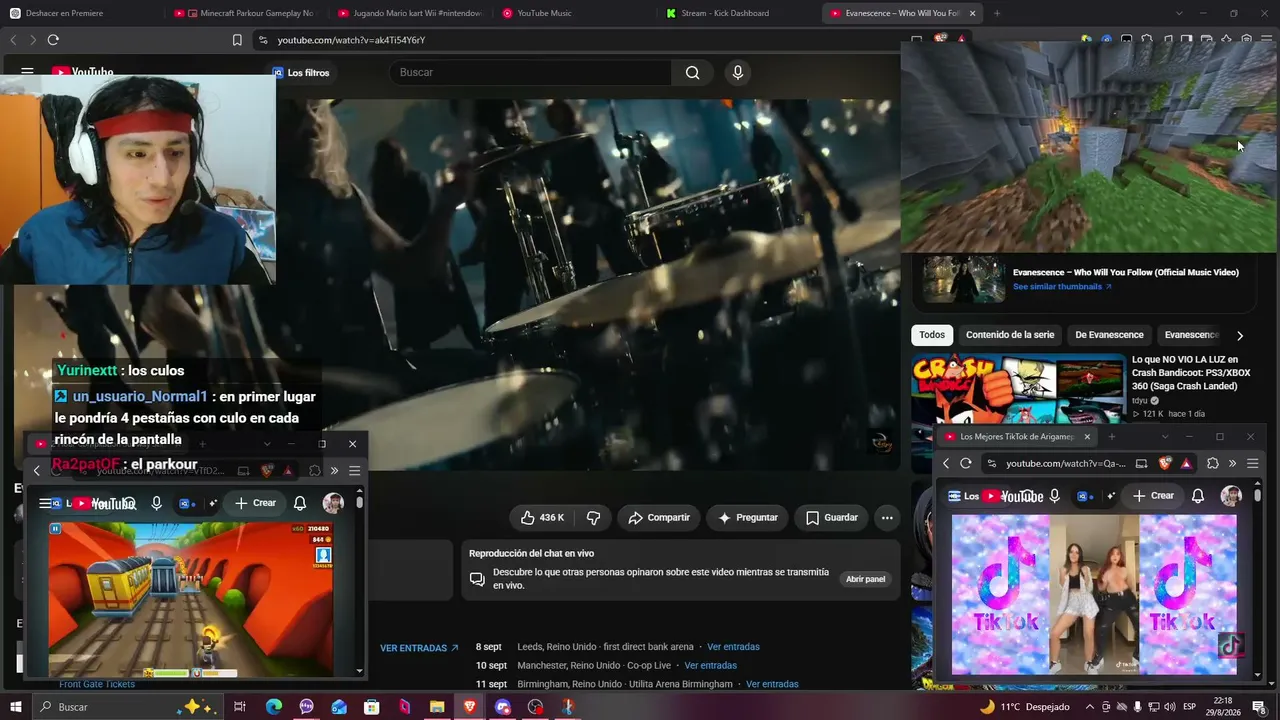Like the video with 436 K likes
1280x720 pixels.
(x=541, y=518)
